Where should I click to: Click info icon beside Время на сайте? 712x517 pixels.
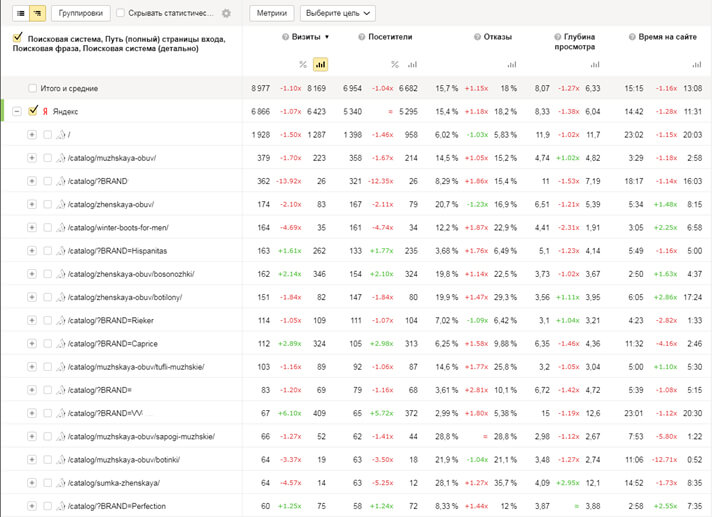pyautogui.click(x=632, y=37)
